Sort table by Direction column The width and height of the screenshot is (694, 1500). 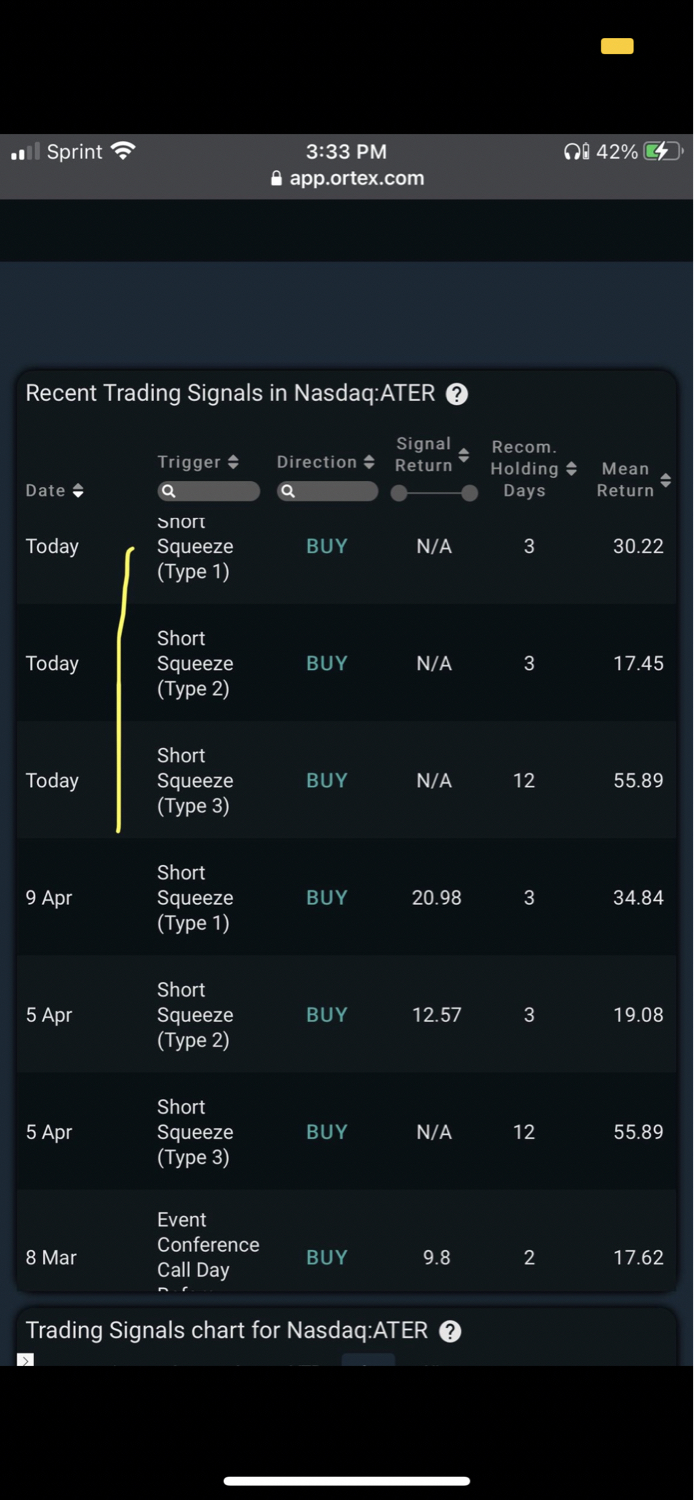[x=369, y=462]
